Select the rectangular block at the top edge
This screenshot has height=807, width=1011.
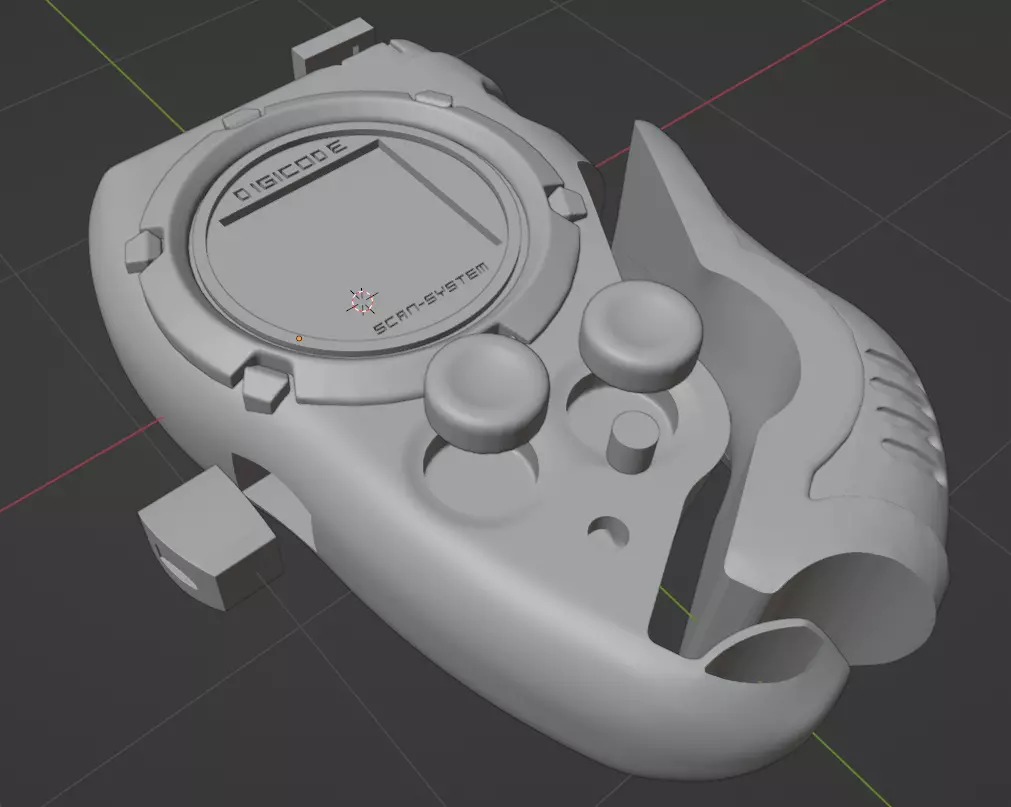point(332,48)
